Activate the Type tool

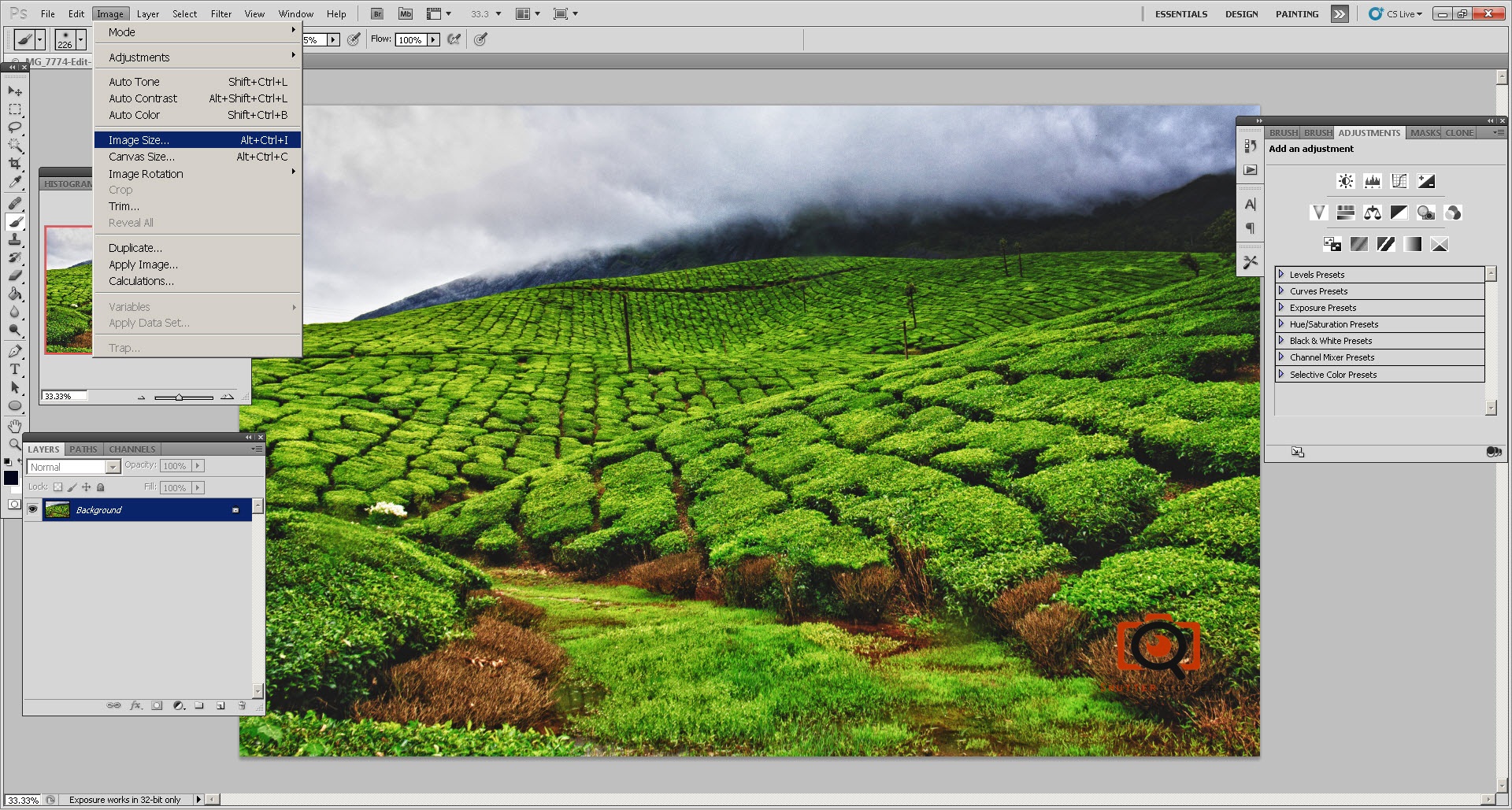[x=14, y=369]
